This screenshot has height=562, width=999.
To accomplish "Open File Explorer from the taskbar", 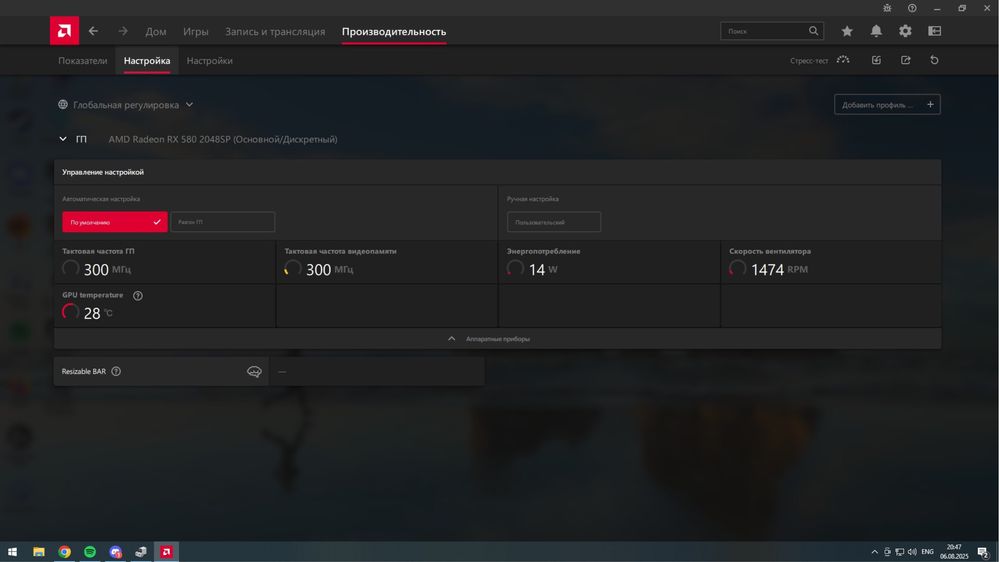I will [x=39, y=552].
